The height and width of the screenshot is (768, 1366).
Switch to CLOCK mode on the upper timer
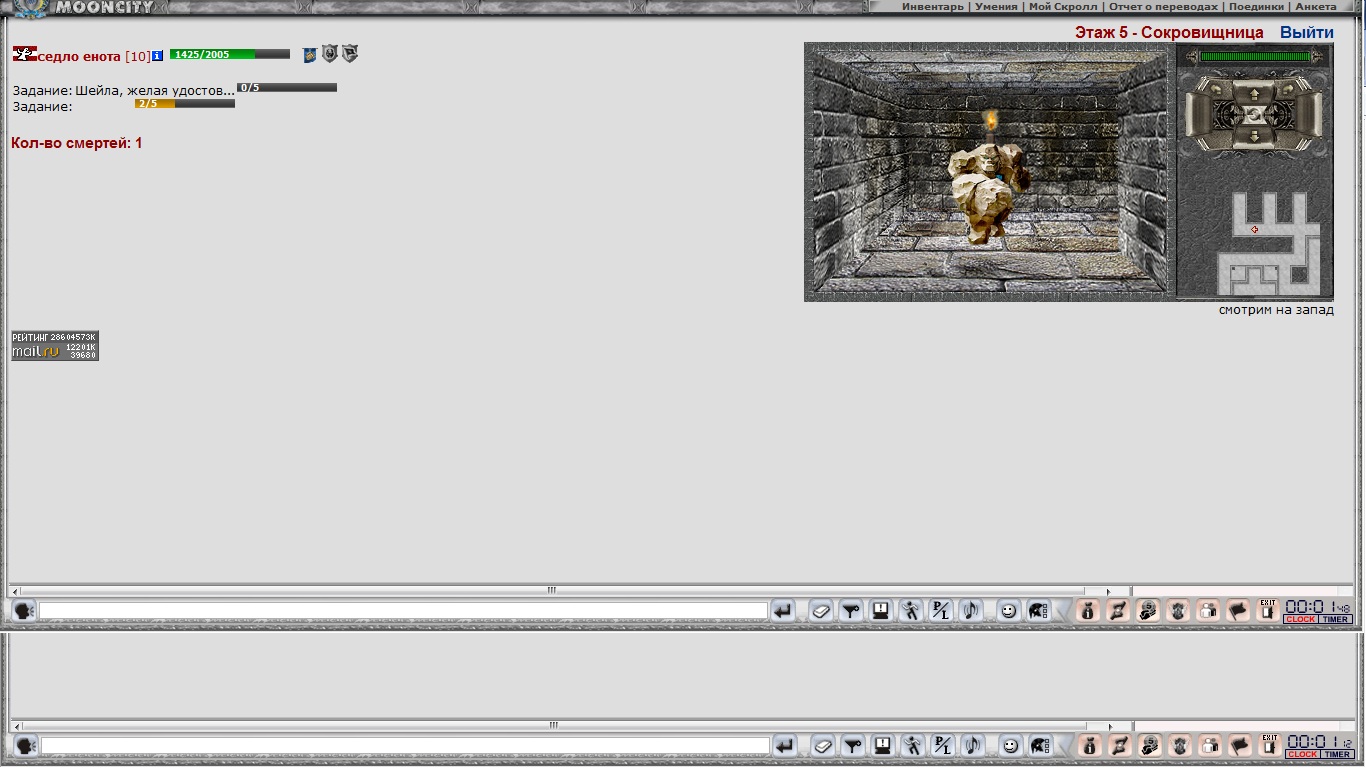(1301, 619)
